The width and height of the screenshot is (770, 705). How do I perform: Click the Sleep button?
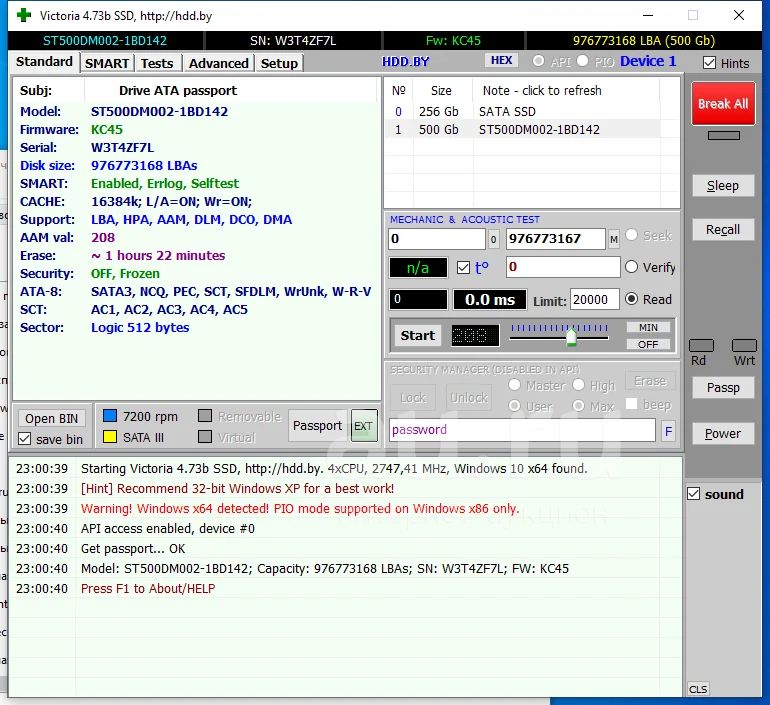(723, 186)
